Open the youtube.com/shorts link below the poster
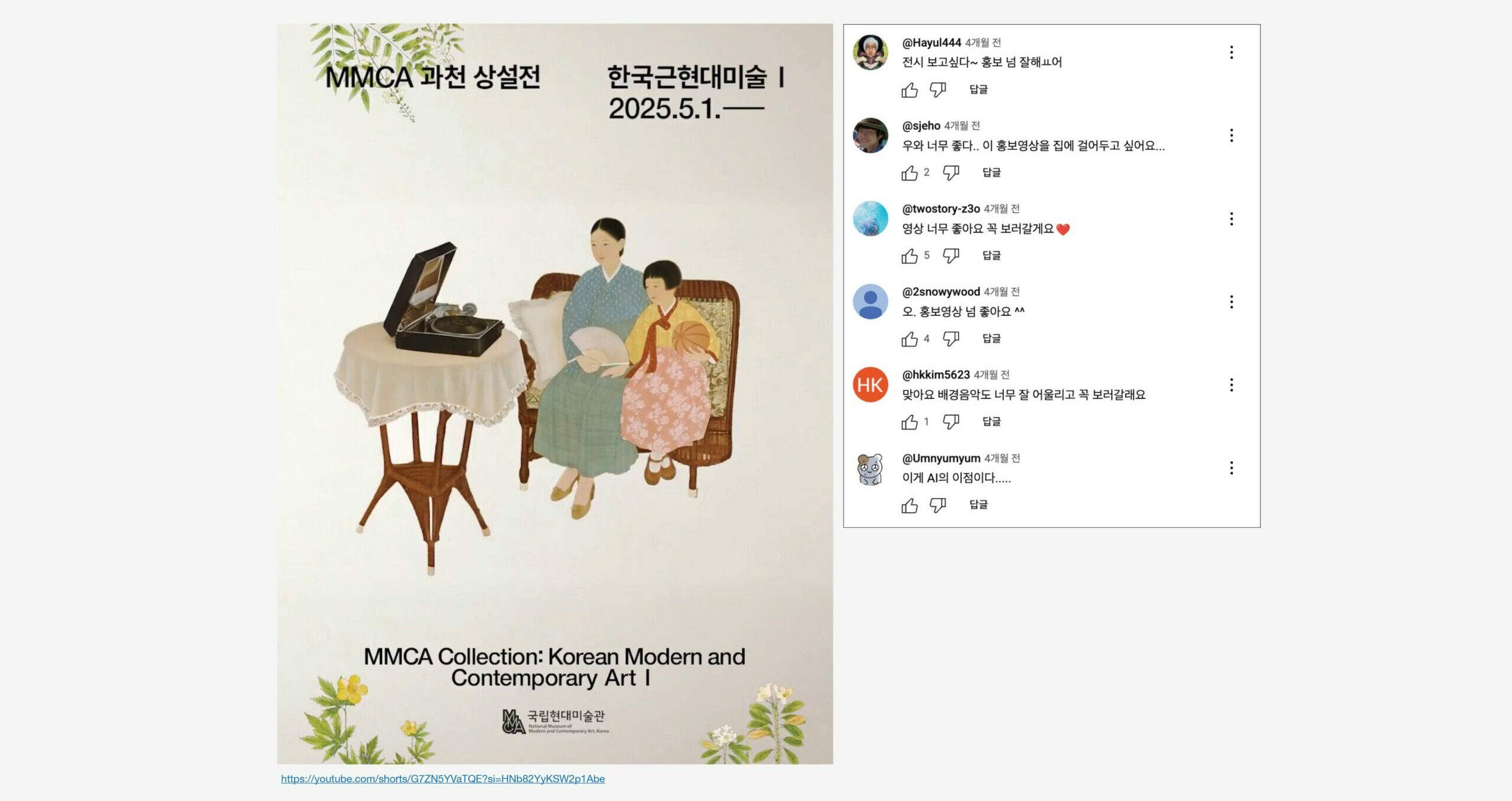Image resolution: width=1512 pixels, height=801 pixels. (443, 779)
